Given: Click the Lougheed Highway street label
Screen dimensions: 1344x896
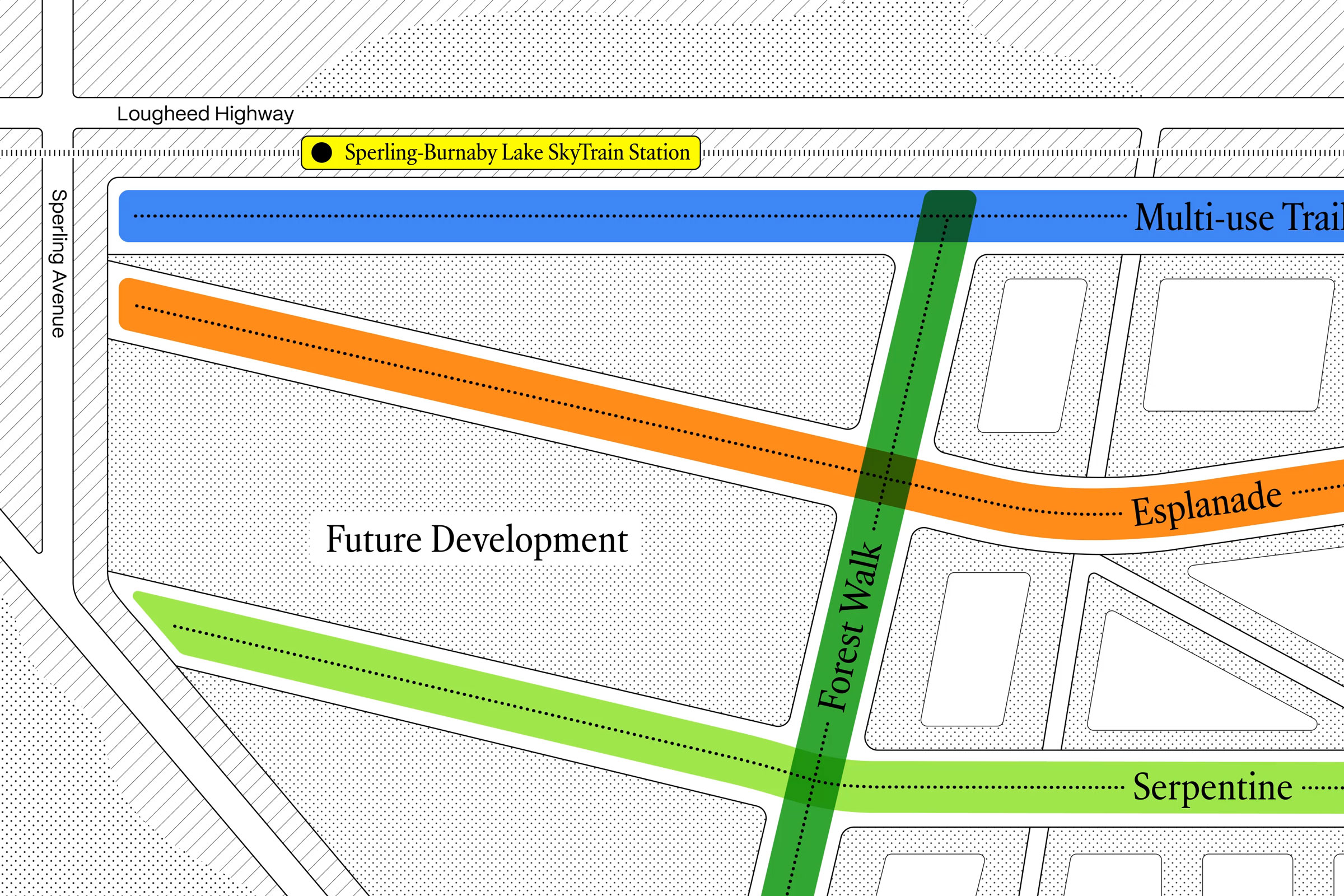Looking at the screenshot, I should [x=205, y=114].
